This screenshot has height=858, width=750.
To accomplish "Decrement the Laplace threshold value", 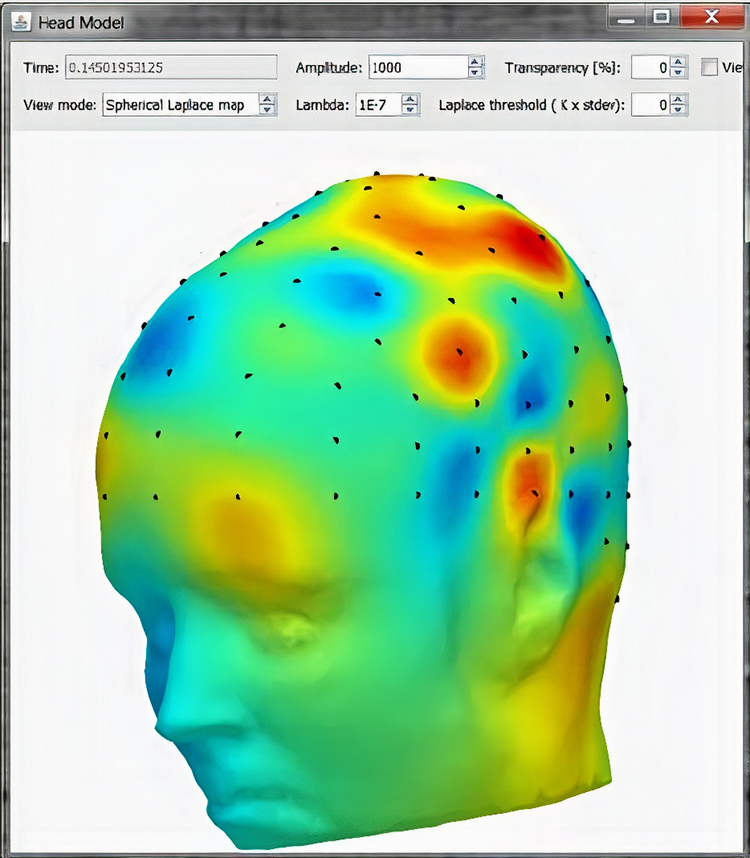I will click(678, 110).
